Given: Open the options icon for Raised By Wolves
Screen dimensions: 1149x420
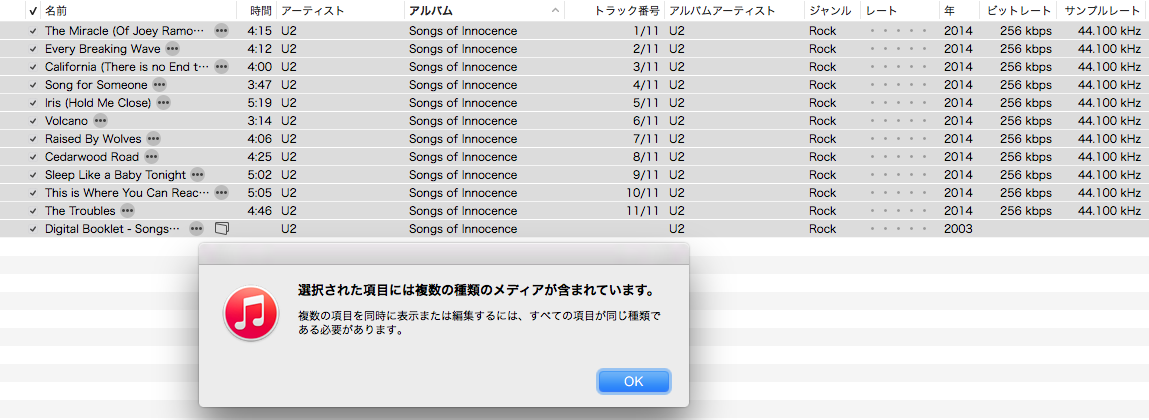Looking at the screenshot, I should pyautogui.click(x=153, y=139).
